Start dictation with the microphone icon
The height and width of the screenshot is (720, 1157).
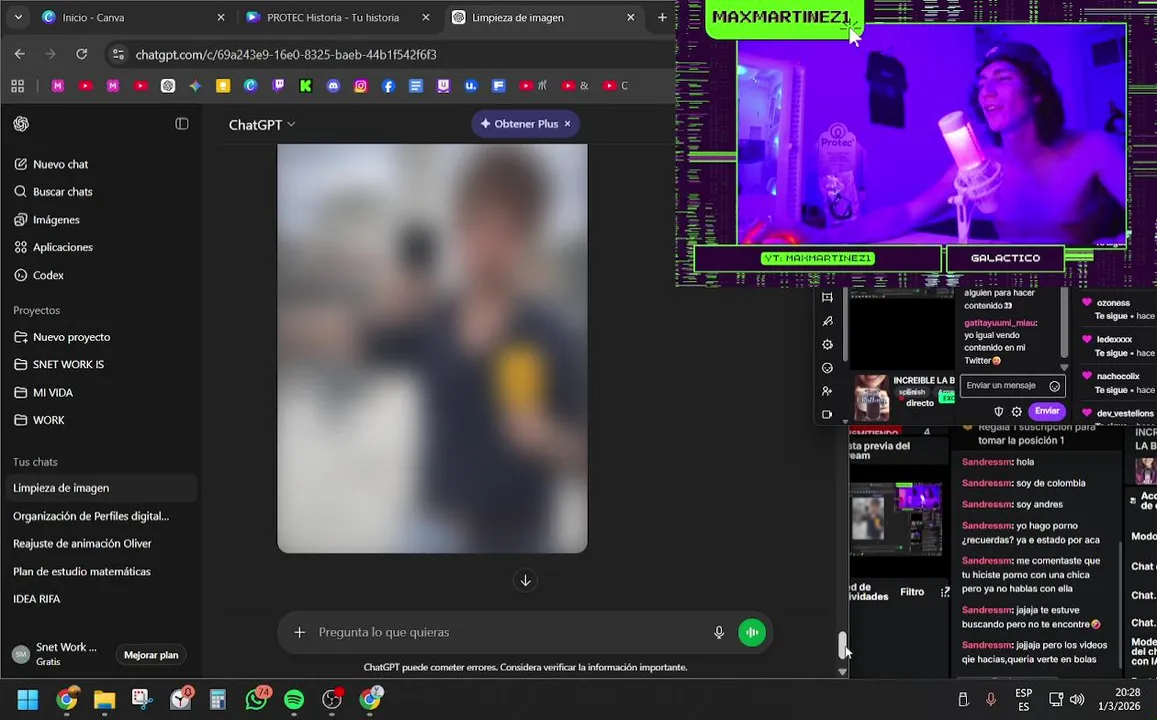tap(719, 632)
